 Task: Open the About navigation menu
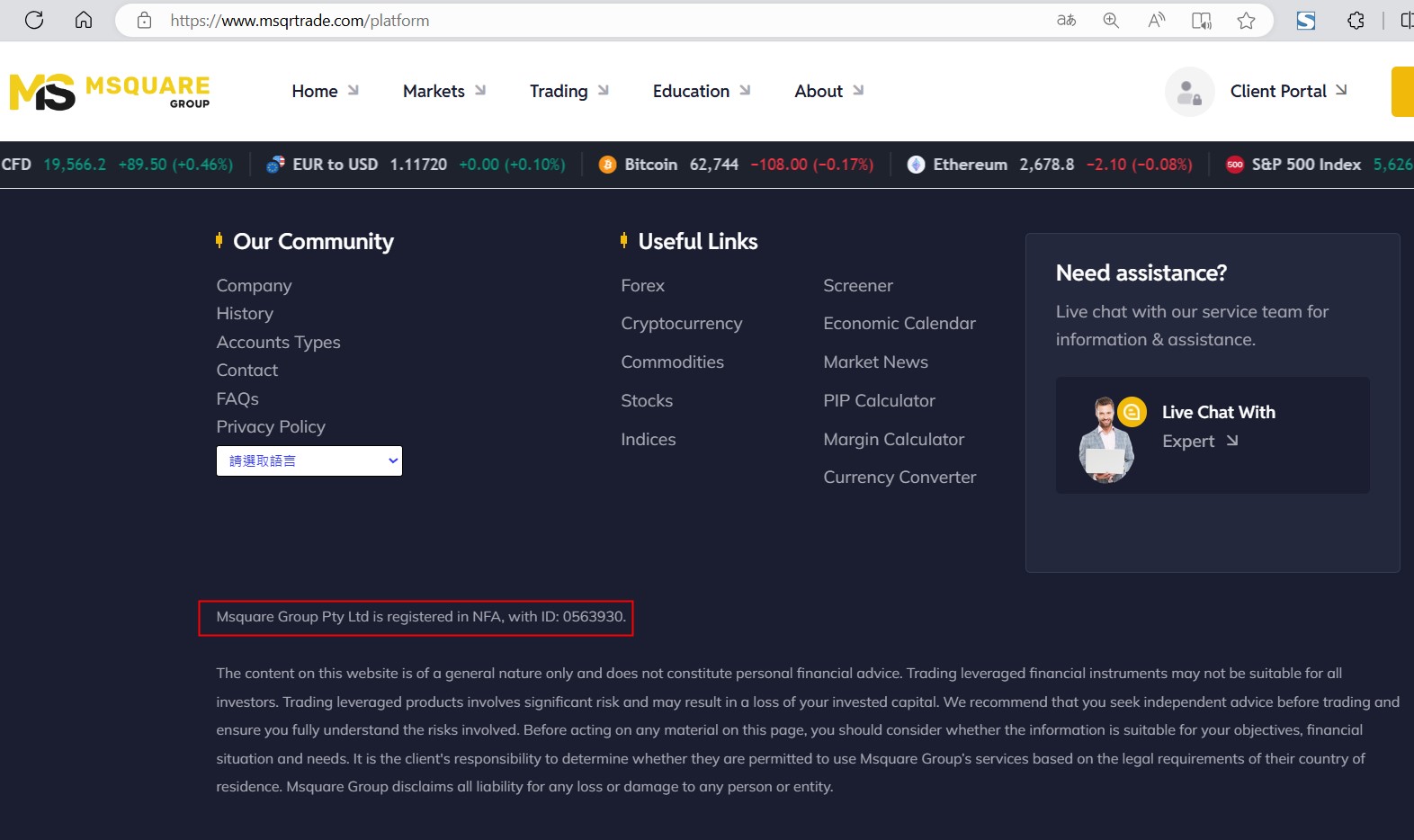click(828, 91)
